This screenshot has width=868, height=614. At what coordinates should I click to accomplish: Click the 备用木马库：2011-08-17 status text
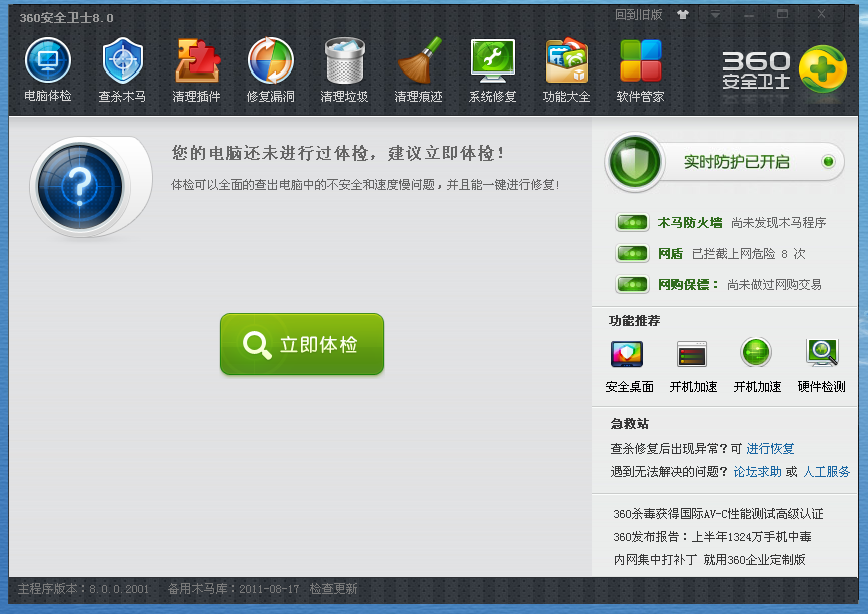pyautogui.click(x=234, y=589)
